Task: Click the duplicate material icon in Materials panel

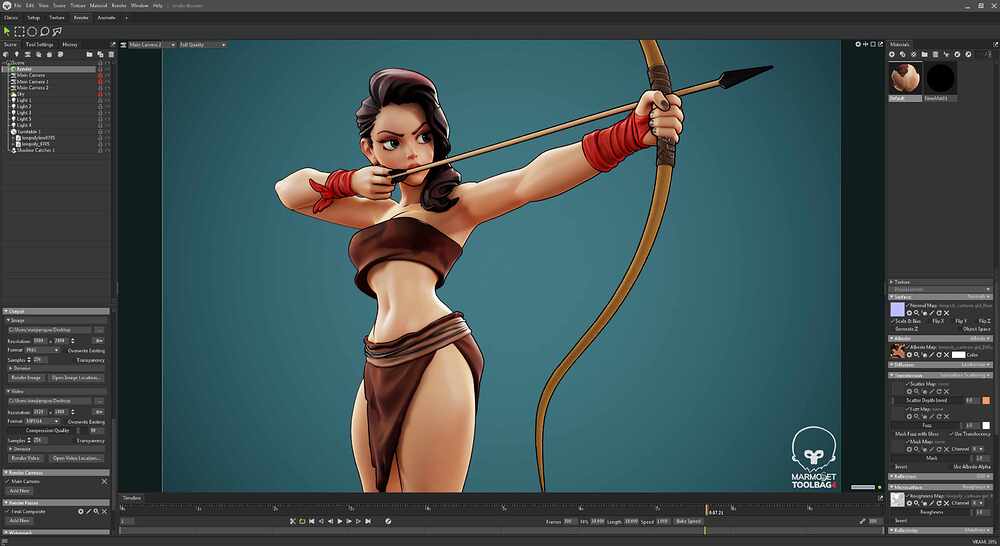Action: pos(903,55)
